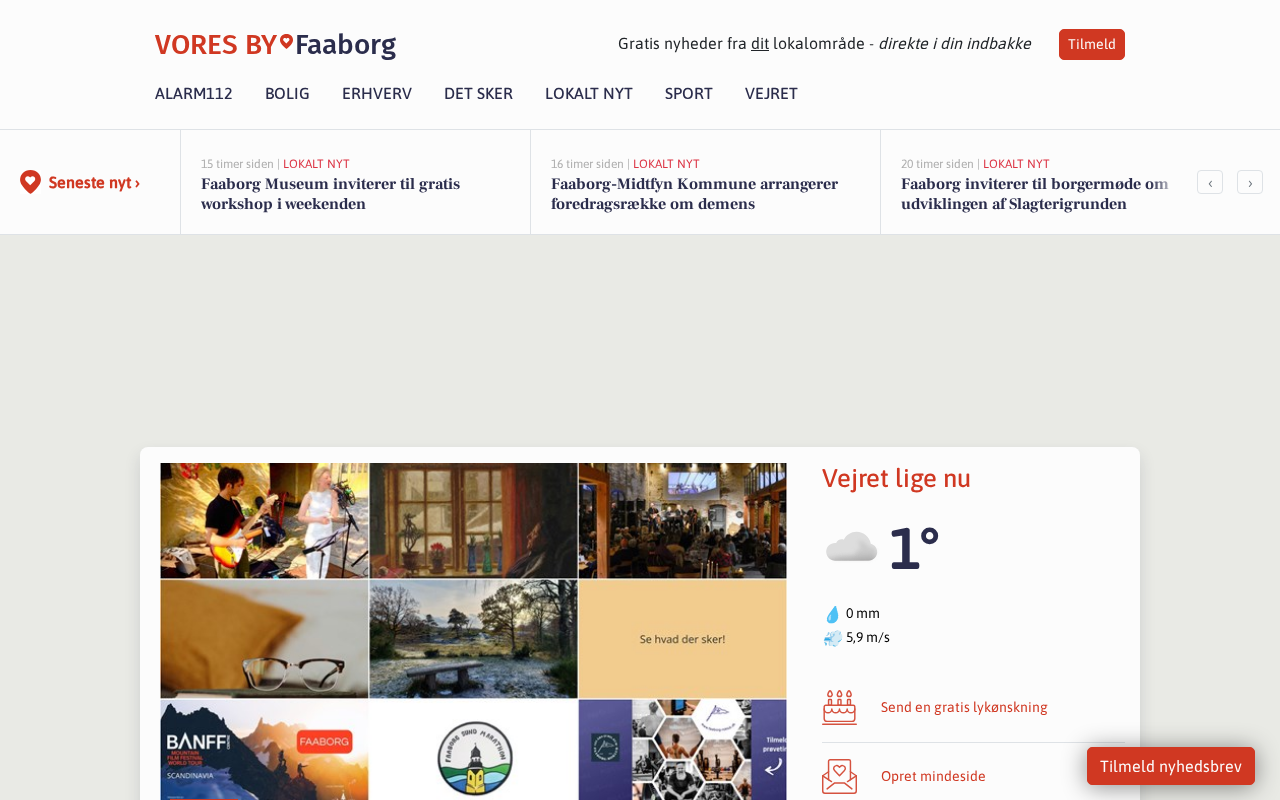The width and height of the screenshot is (1280, 800).
Task: Click the location pin in Vores By logo
Action: pyautogui.click(x=286, y=42)
